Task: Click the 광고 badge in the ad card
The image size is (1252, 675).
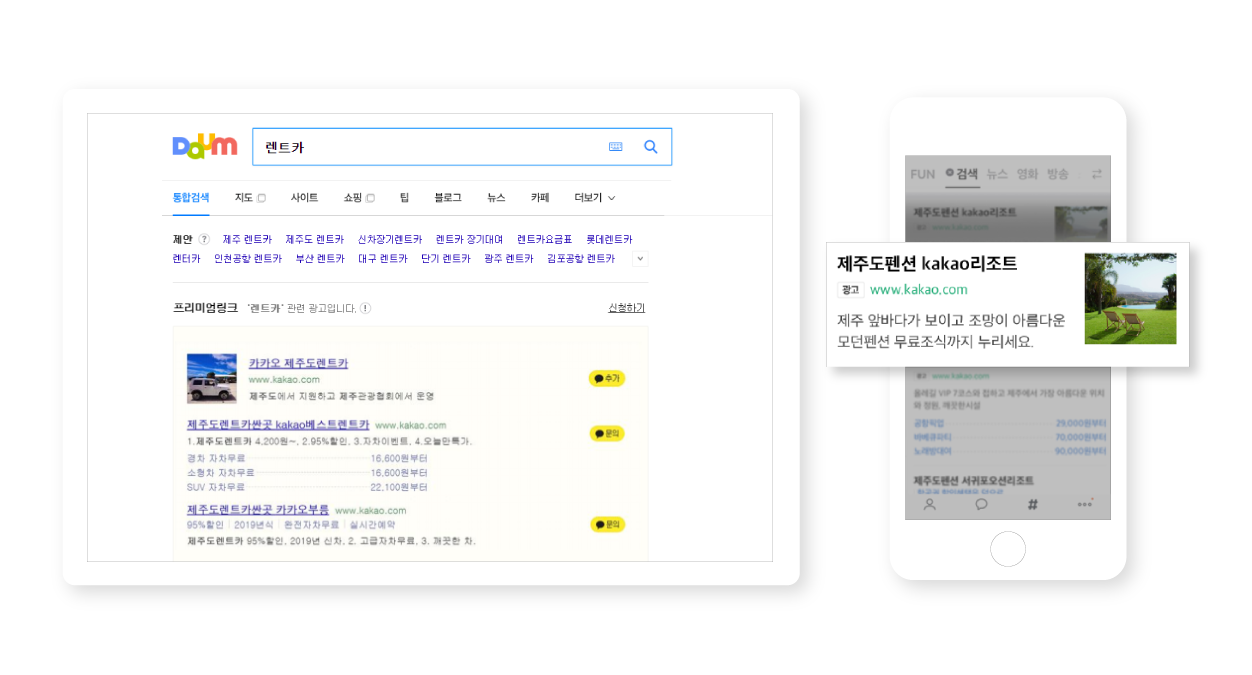Action: click(850, 290)
